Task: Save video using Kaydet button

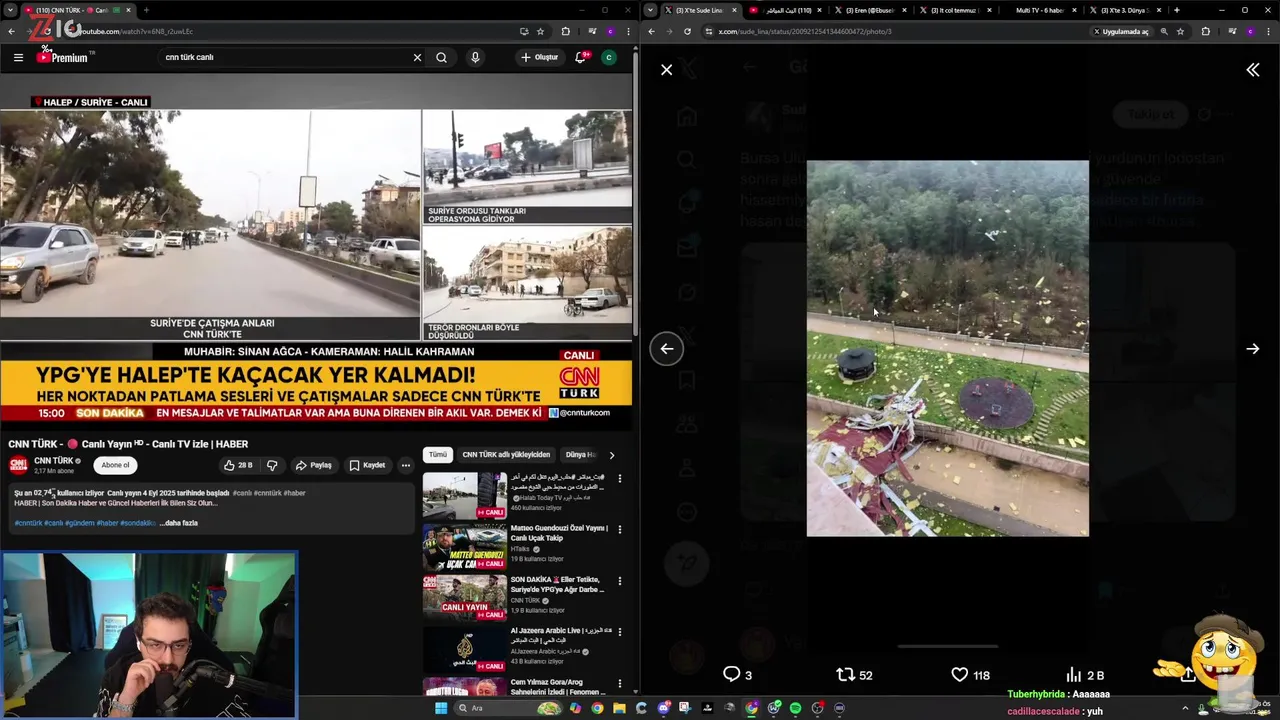Action: [x=367, y=465]
